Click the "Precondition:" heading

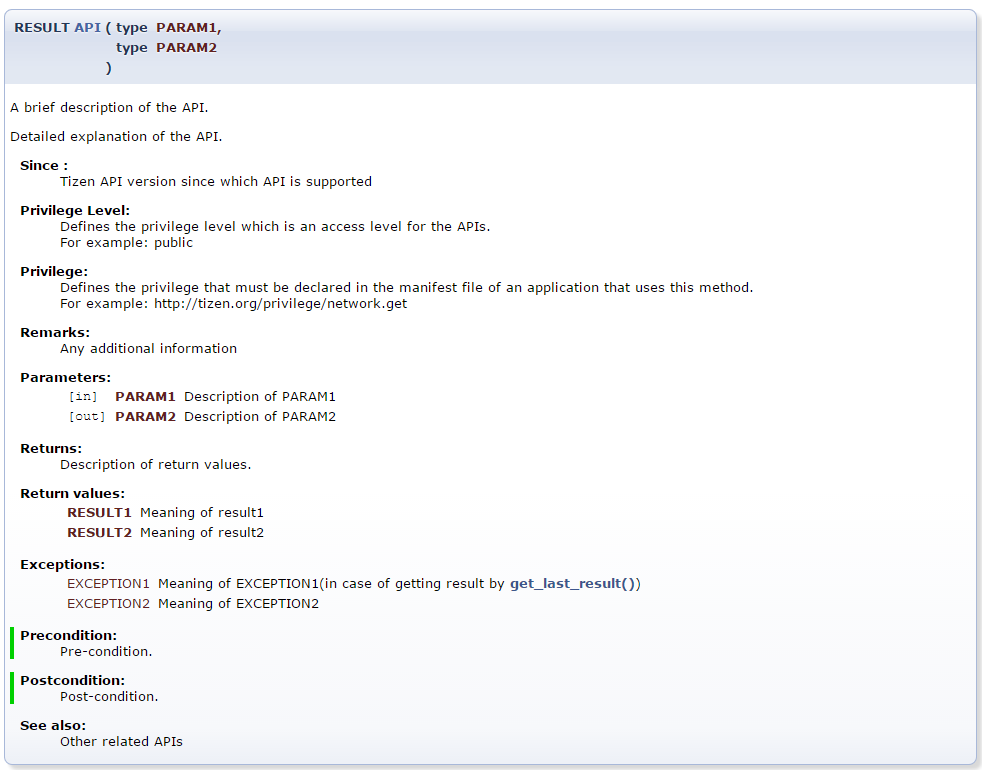click(x=68, y=635)
